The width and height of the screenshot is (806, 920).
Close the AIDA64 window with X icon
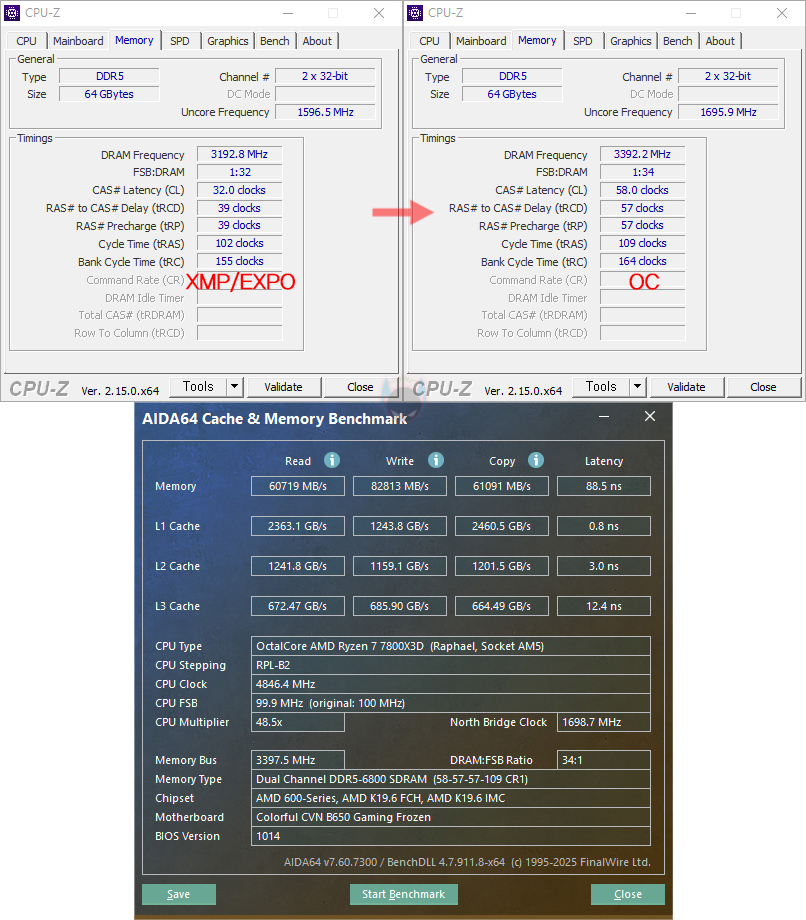(650, 416)
